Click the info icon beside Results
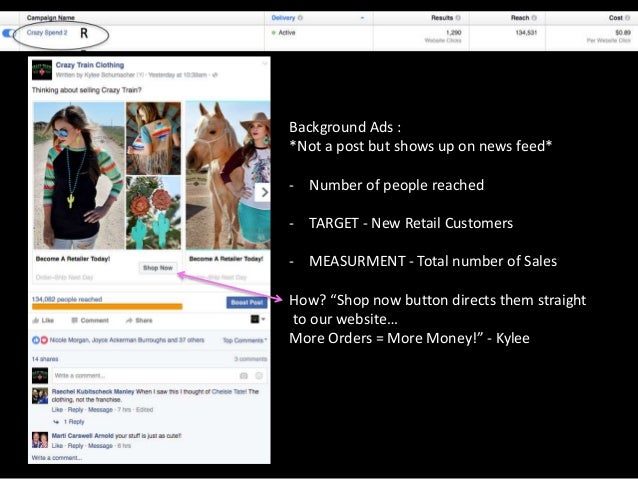The image size is (638, 479). 458,17
